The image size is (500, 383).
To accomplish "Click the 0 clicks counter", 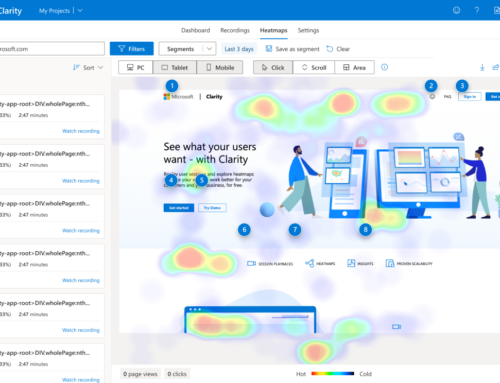I will [177, 374].
